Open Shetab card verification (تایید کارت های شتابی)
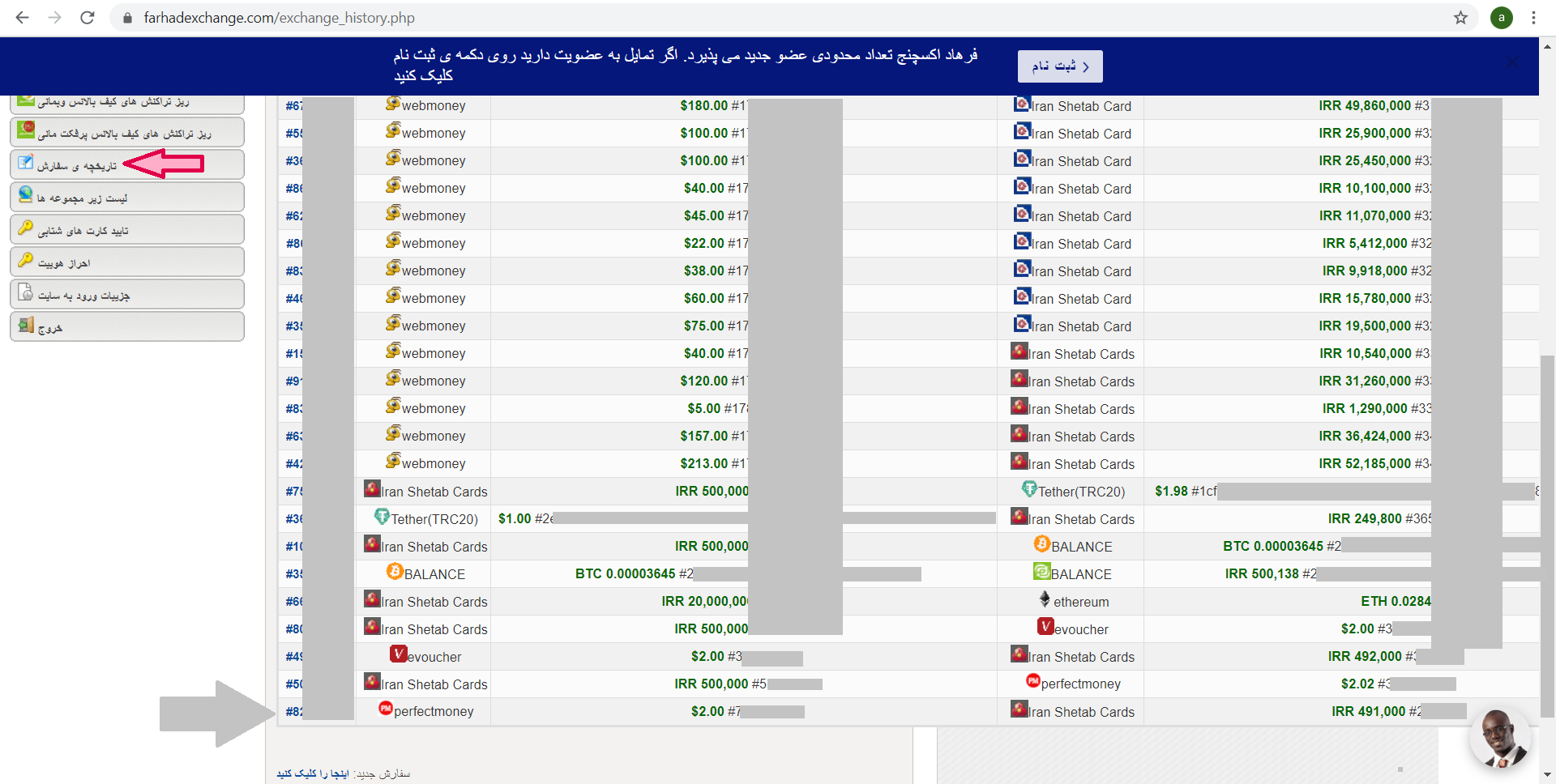The height and width of the screenshot is (784, 1556). click(127, 229)
